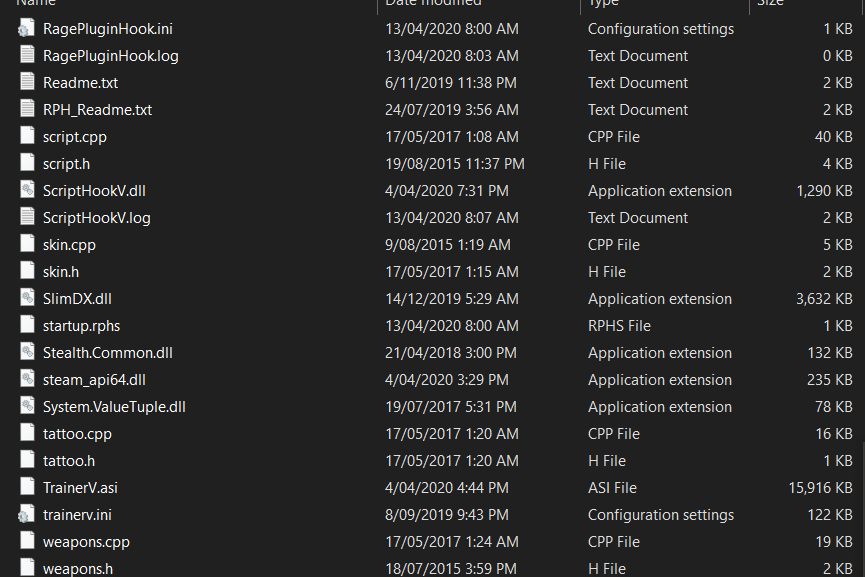Select the ScriptHookV.dll file icon
865x577 pixels.
click(26, 191)
